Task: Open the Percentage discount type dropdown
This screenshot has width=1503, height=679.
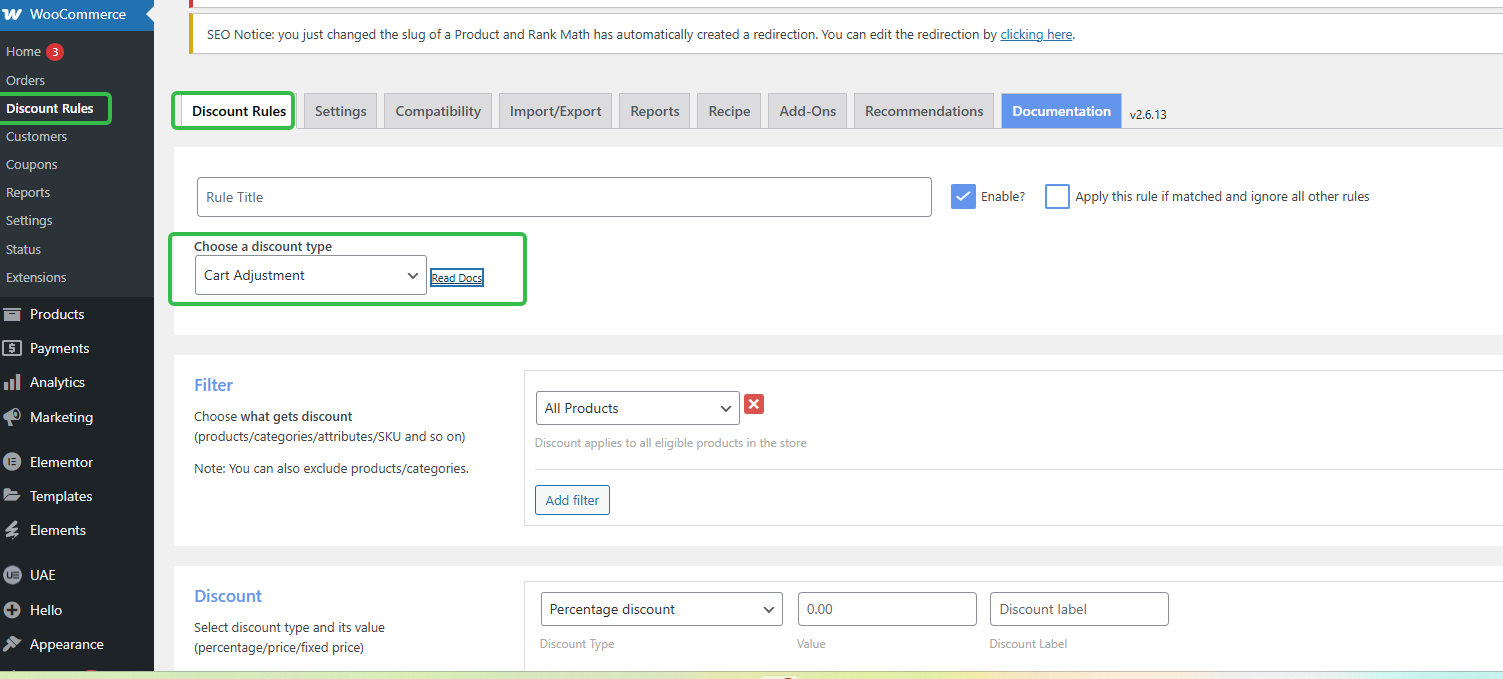Action: [661, 609]
